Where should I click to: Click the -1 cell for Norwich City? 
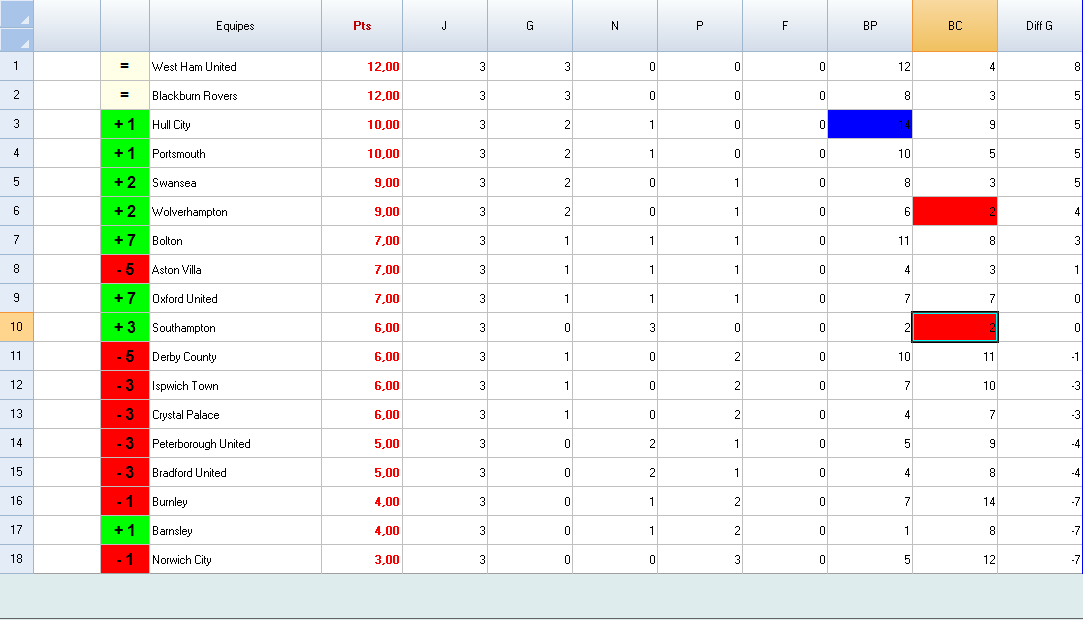coord(125,559)
